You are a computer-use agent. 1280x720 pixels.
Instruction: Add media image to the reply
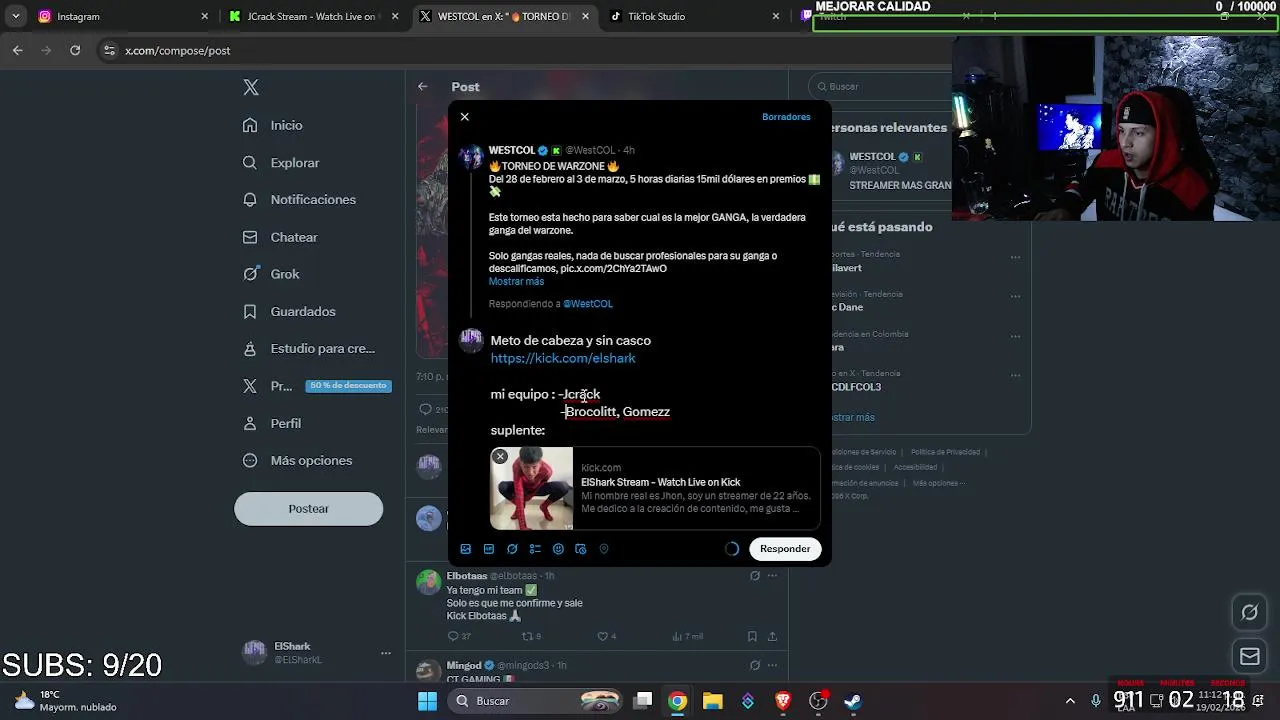coord(465,549)
